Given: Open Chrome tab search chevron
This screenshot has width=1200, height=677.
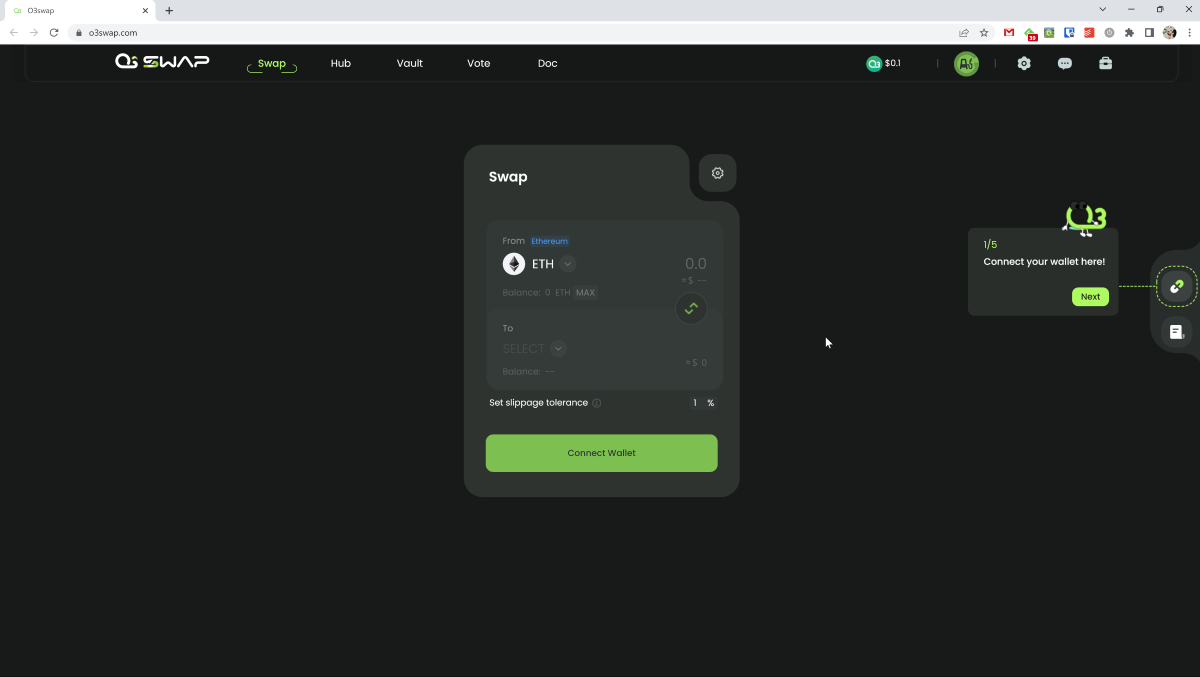Looking at the screenshot, I should 1103,10.
